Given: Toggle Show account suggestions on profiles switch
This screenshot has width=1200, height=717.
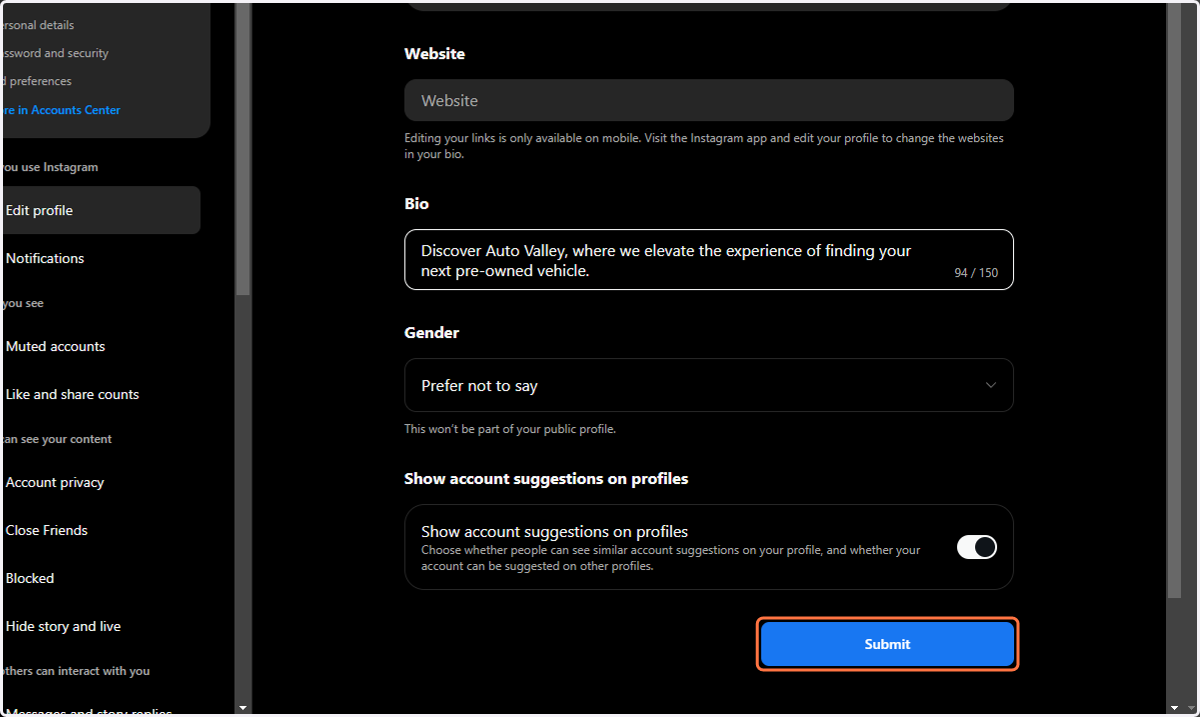Looking at the screenshot, I should pyautogui.click(x=976, y=547).
